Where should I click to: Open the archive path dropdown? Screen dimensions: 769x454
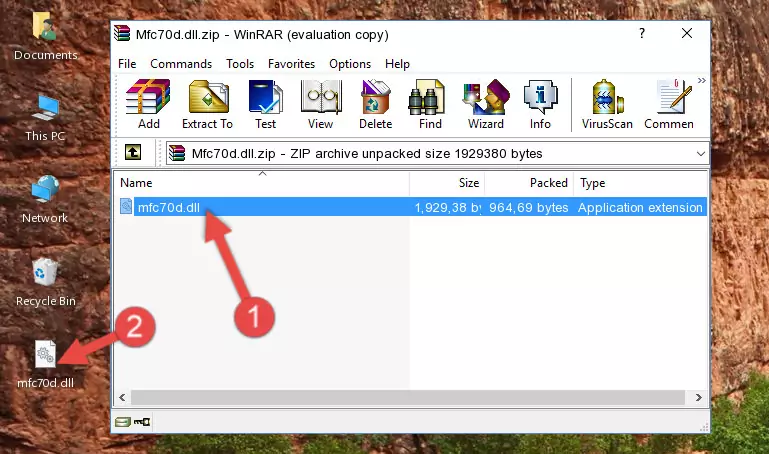(x=701, y=154)
